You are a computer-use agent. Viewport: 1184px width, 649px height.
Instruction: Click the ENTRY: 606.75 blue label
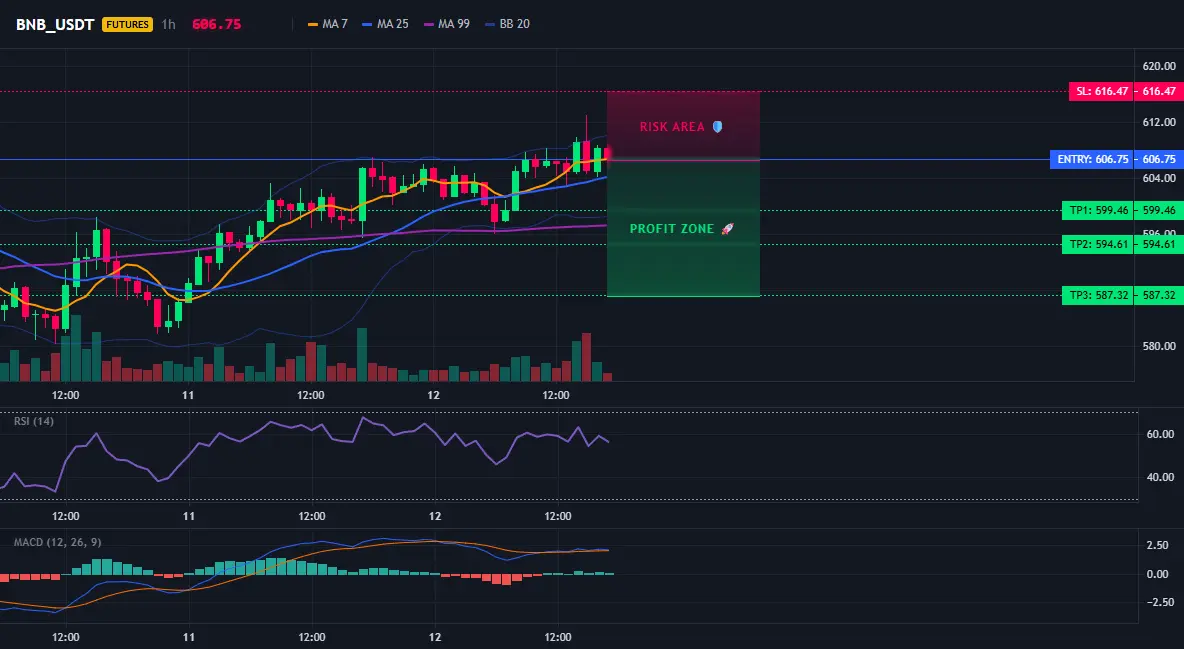pos(1093,159)
